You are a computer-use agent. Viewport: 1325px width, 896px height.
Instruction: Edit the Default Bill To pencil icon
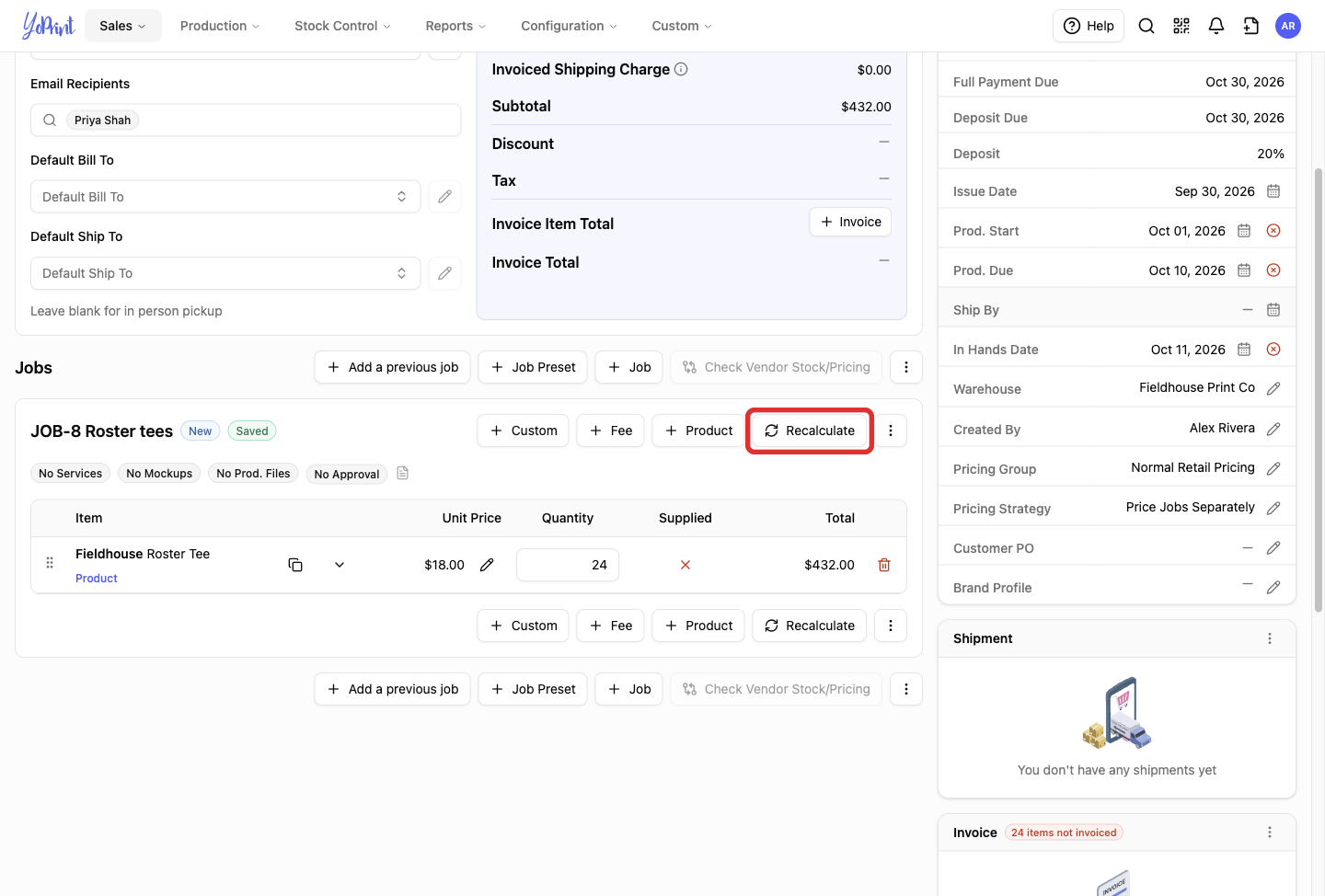[444, 197]
